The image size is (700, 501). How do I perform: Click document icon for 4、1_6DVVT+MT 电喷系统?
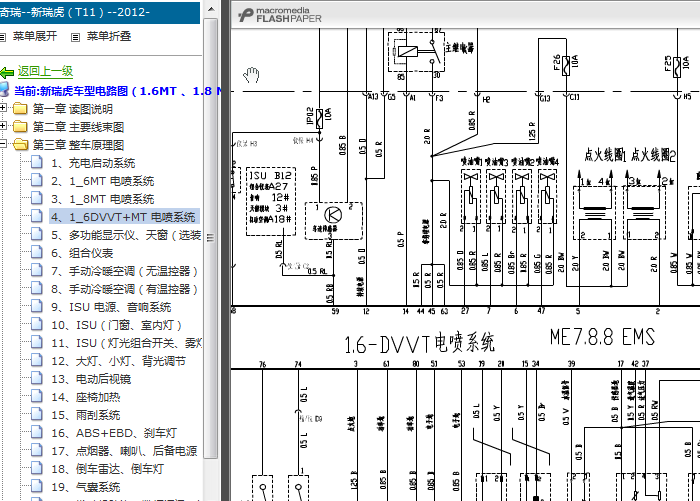pyautogui.click(x=37, y=216)
